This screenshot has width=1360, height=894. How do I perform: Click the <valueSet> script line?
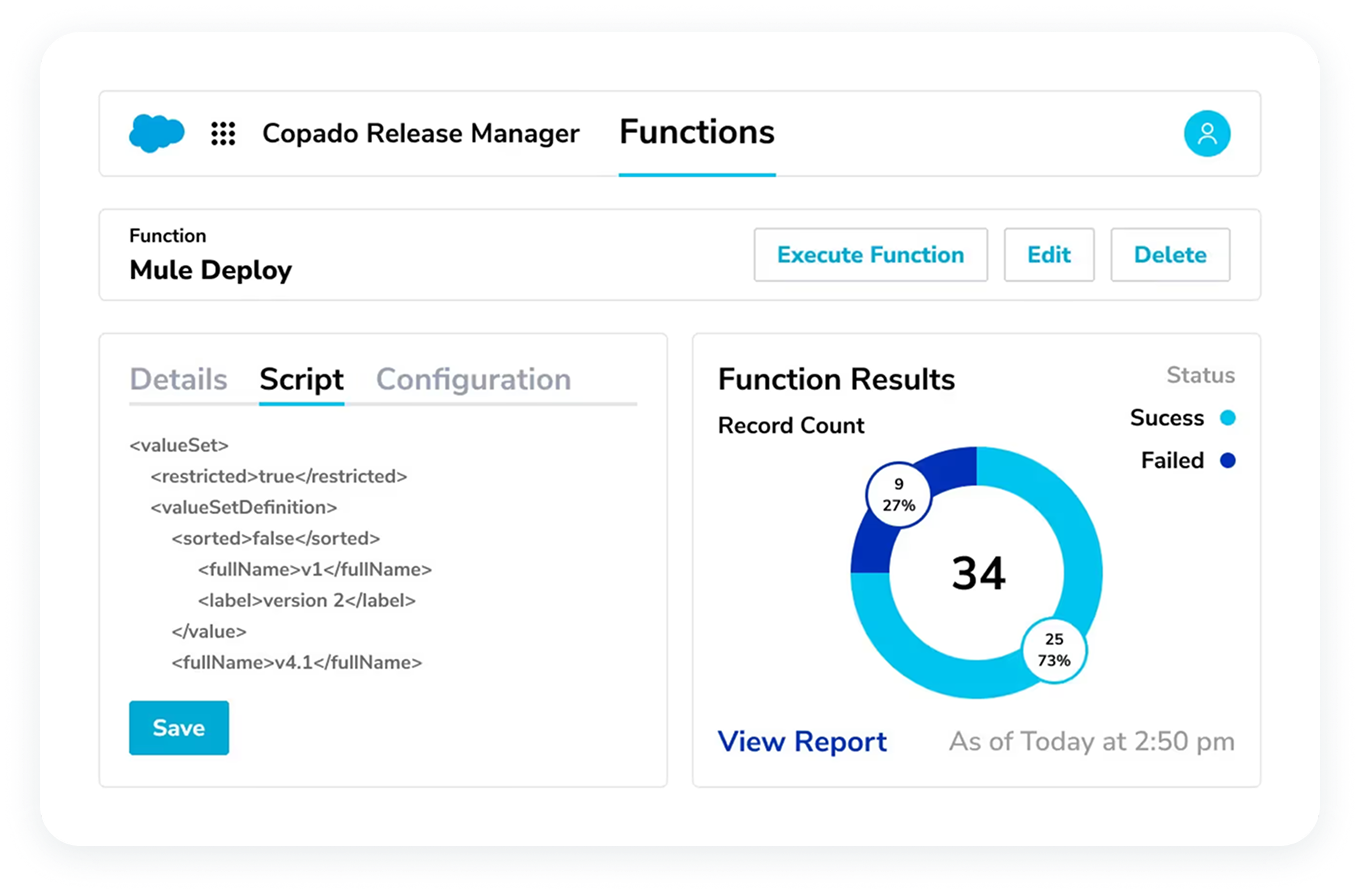pyautogui.click(x=180, y=445)
